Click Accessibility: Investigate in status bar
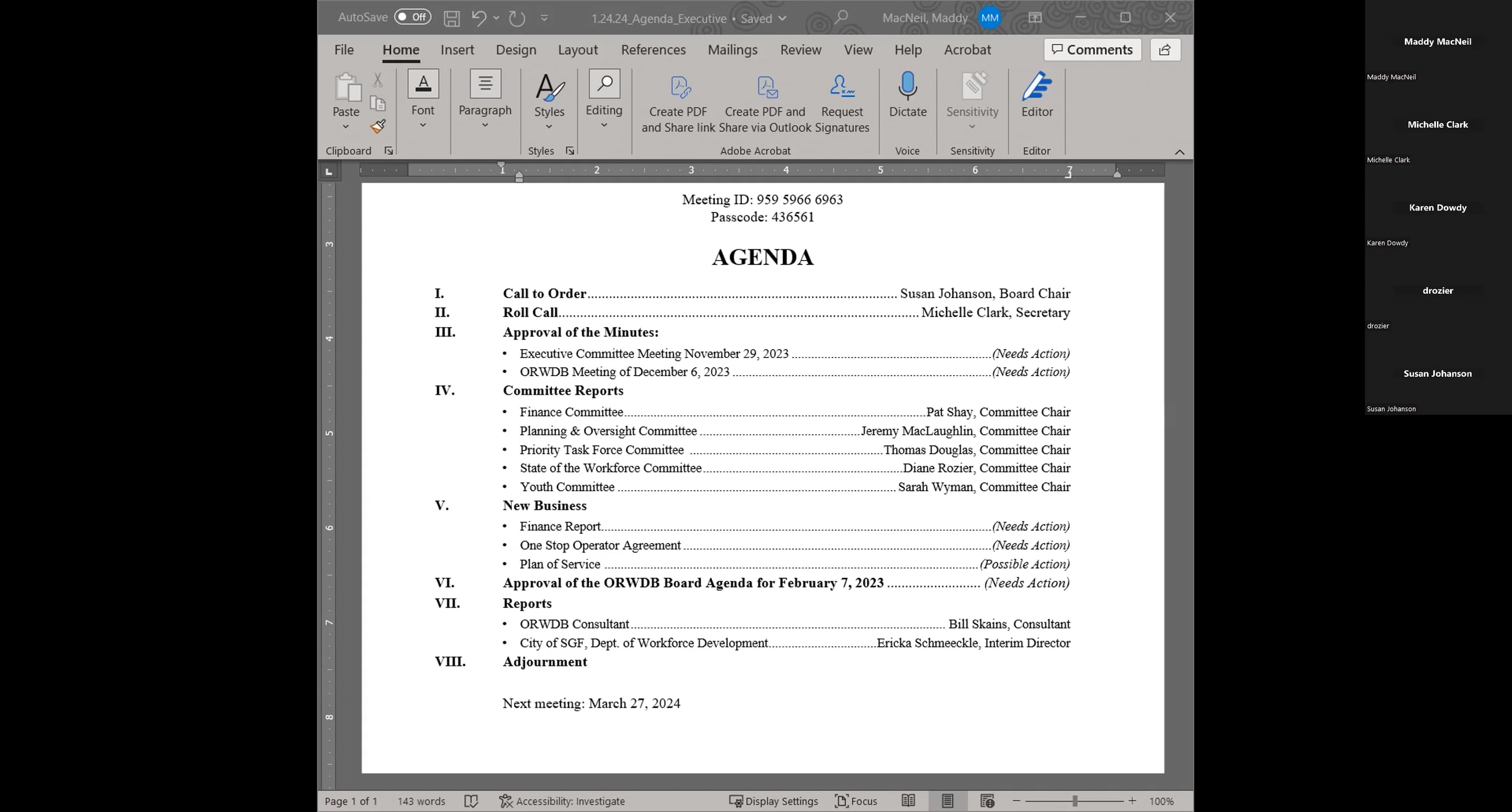Viewport: 1512px width, 812px height. click(562, 800)
